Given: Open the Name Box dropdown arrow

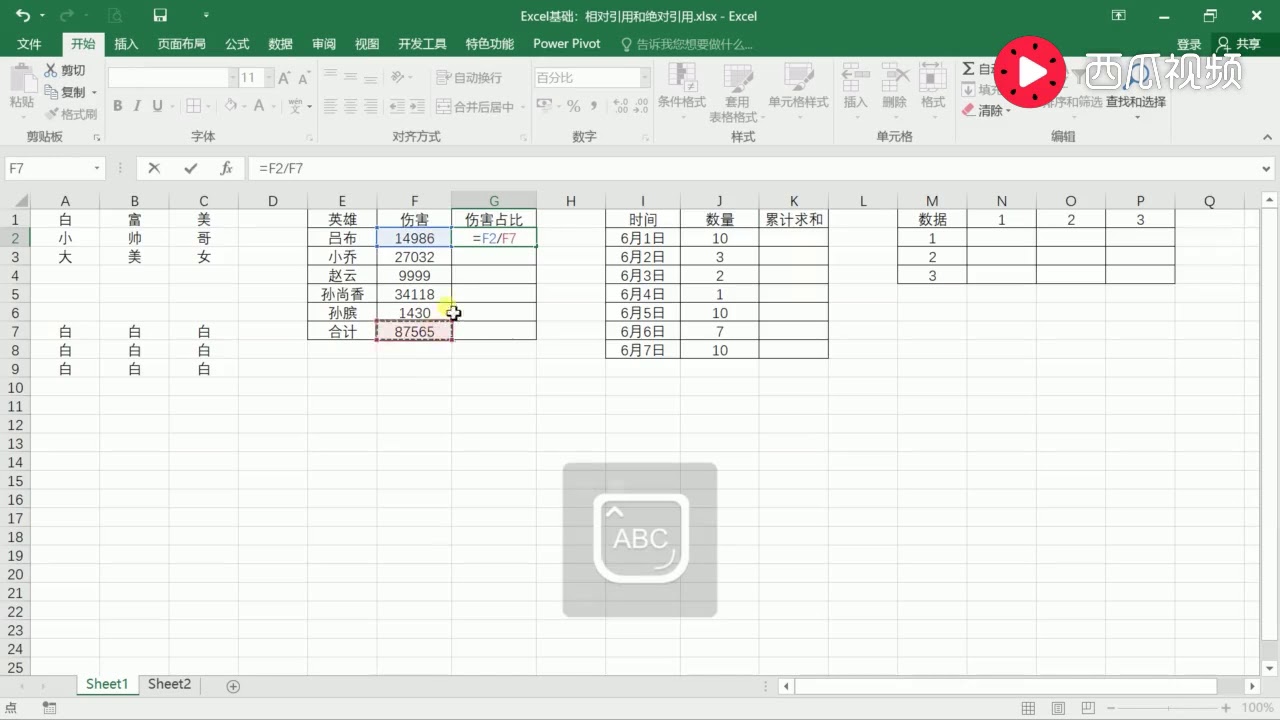Looking at the screenshot, I should [x=97, y=169].
